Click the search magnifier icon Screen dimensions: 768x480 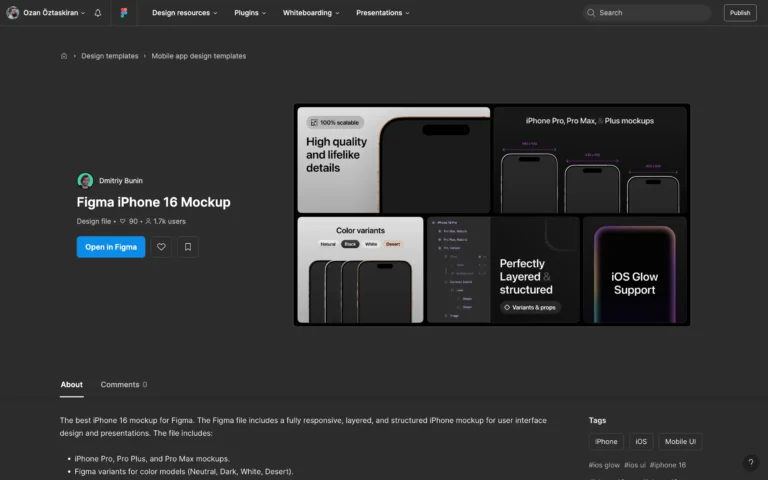(591, 13)
